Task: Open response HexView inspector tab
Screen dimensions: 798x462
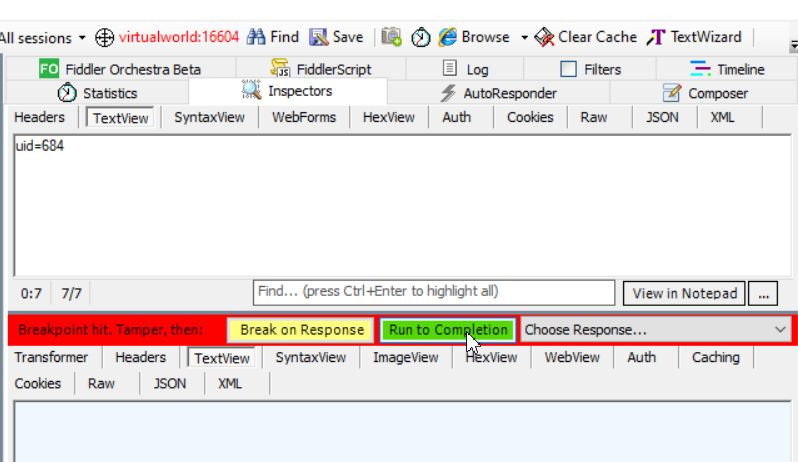Action: [x=491, y=358]
